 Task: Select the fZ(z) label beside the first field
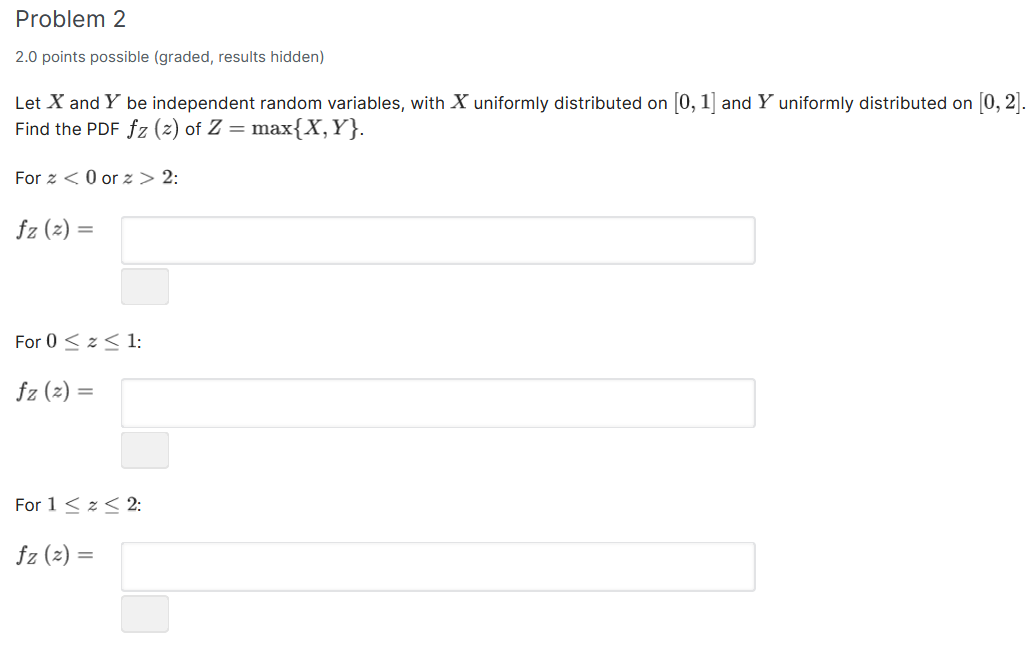click(55, 230)
